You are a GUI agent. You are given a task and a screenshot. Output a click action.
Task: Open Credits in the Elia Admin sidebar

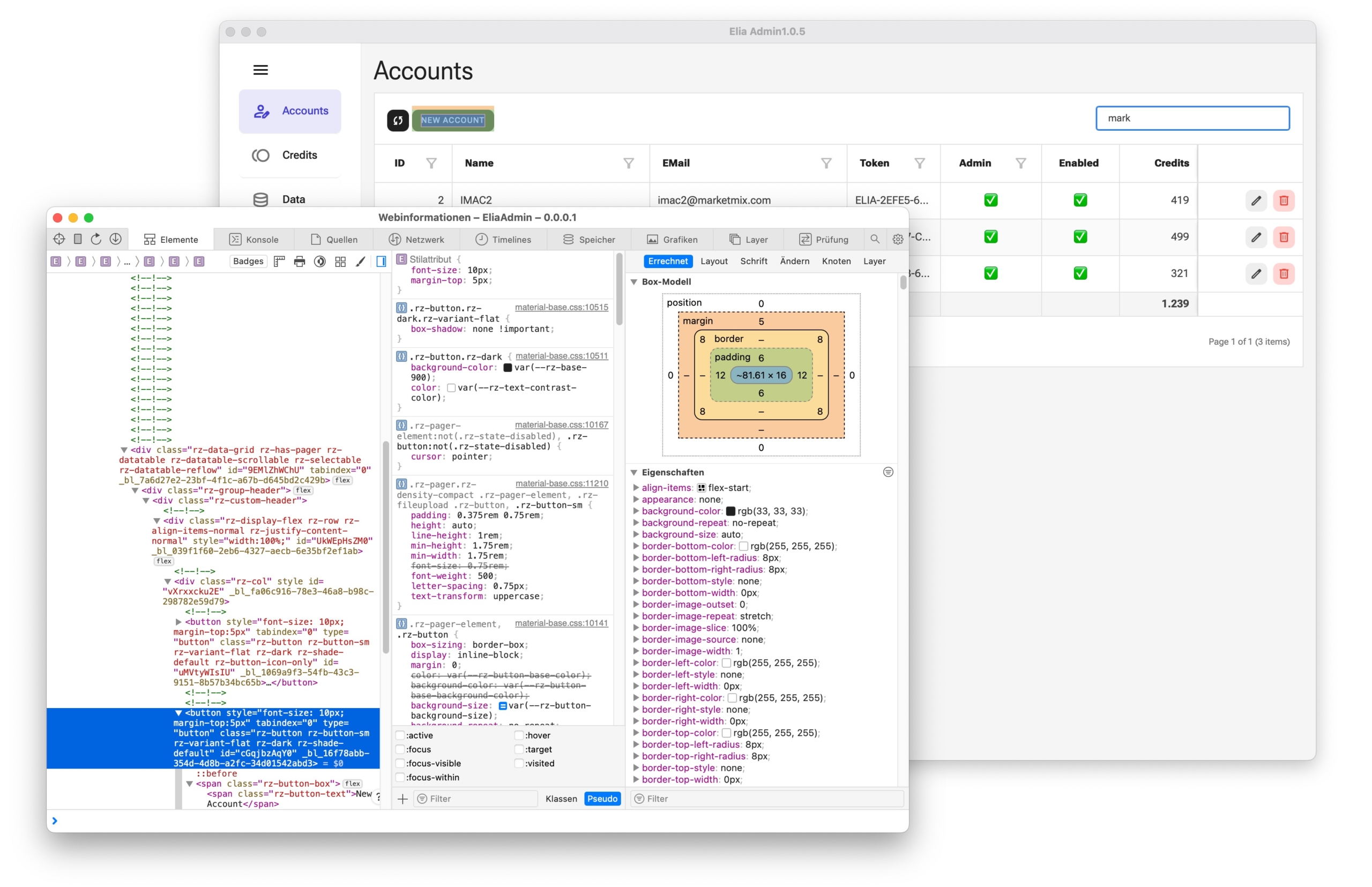tap(290, 155)
